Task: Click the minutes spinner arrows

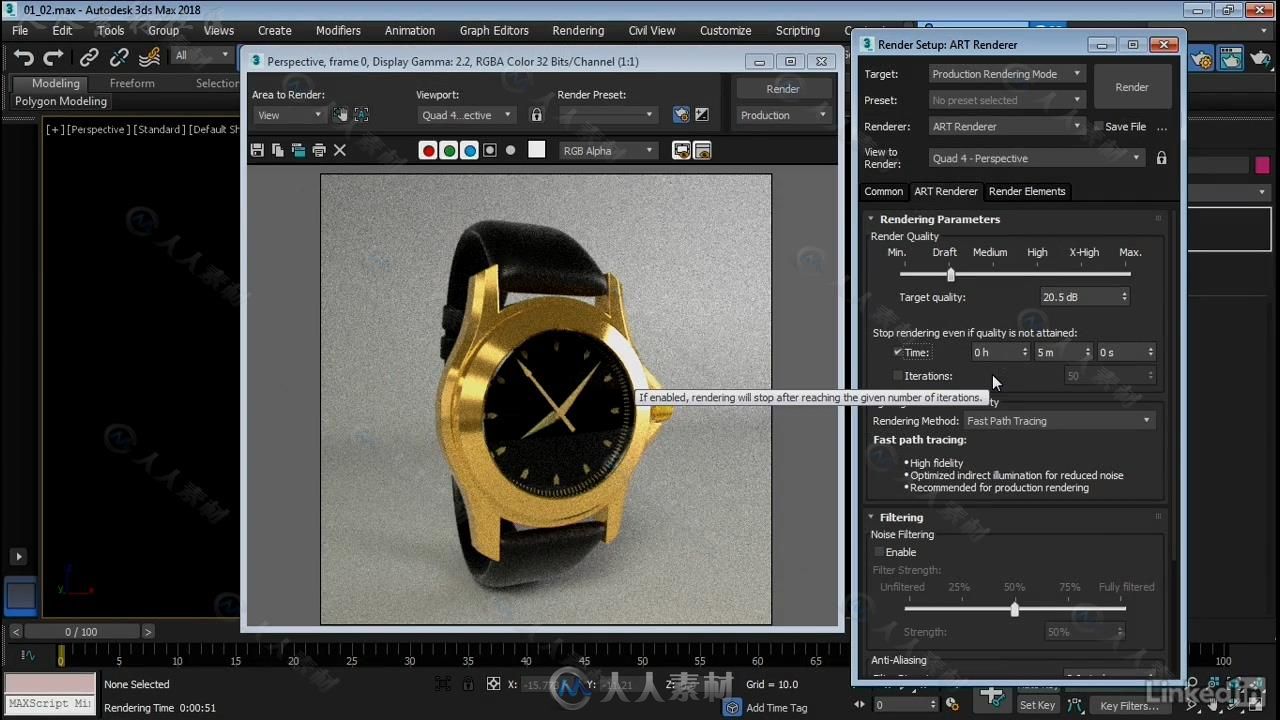Action: 1088,352
